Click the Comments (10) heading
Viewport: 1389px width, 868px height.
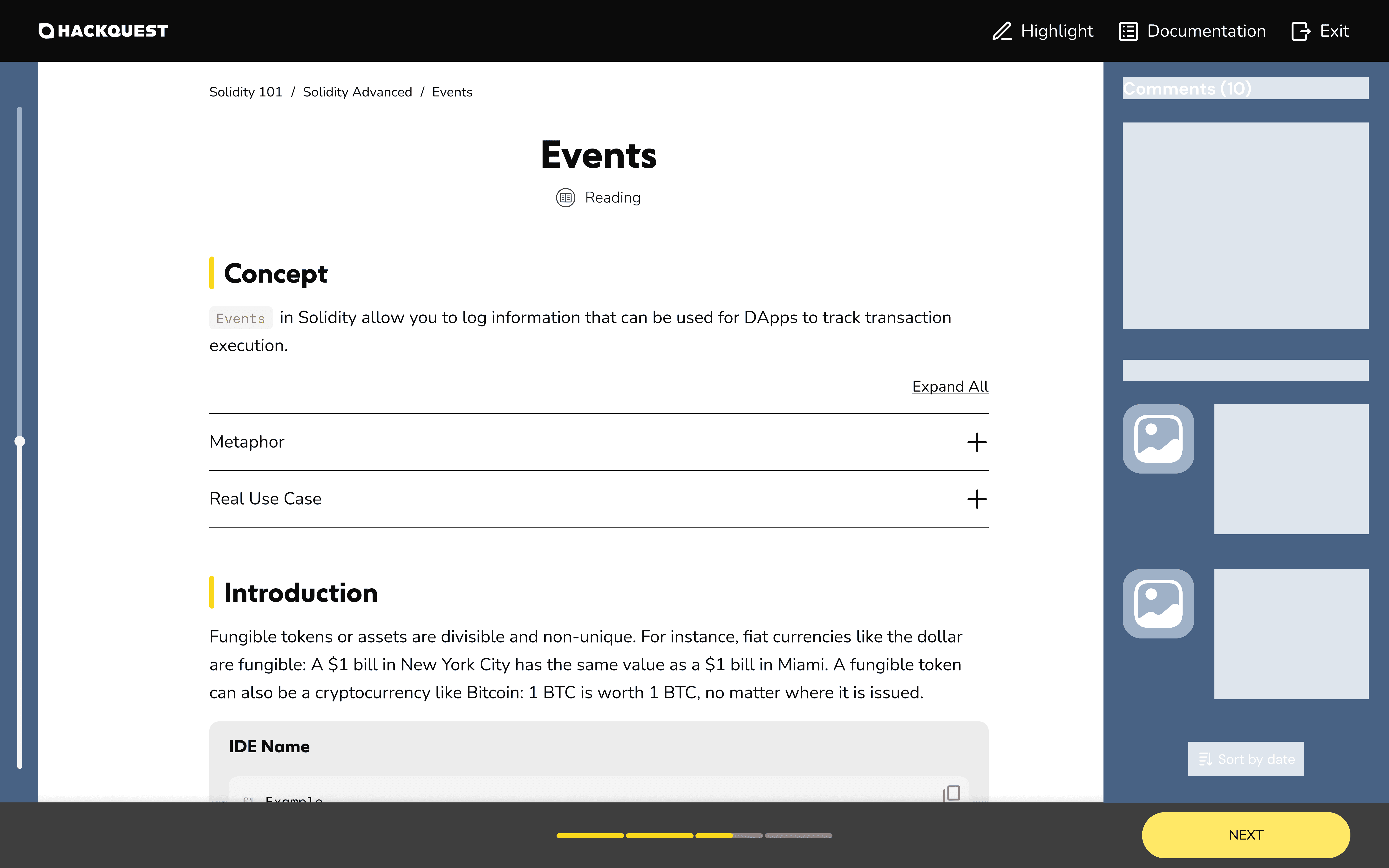[x=1186, y=88]
